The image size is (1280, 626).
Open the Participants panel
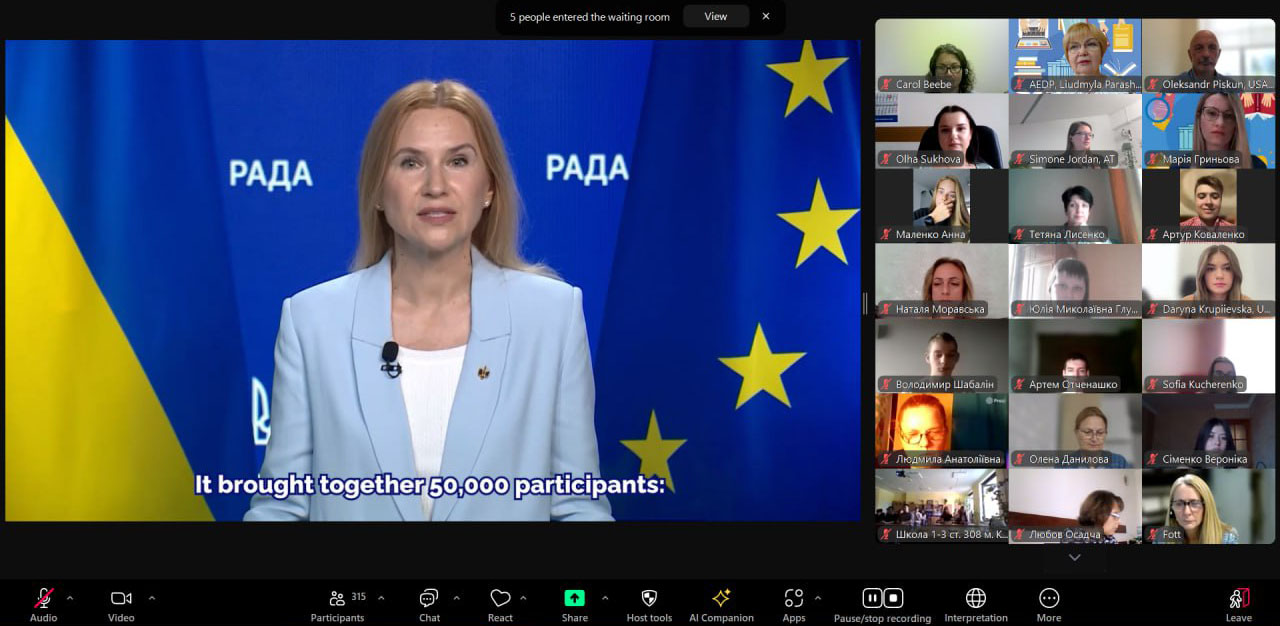337,604
